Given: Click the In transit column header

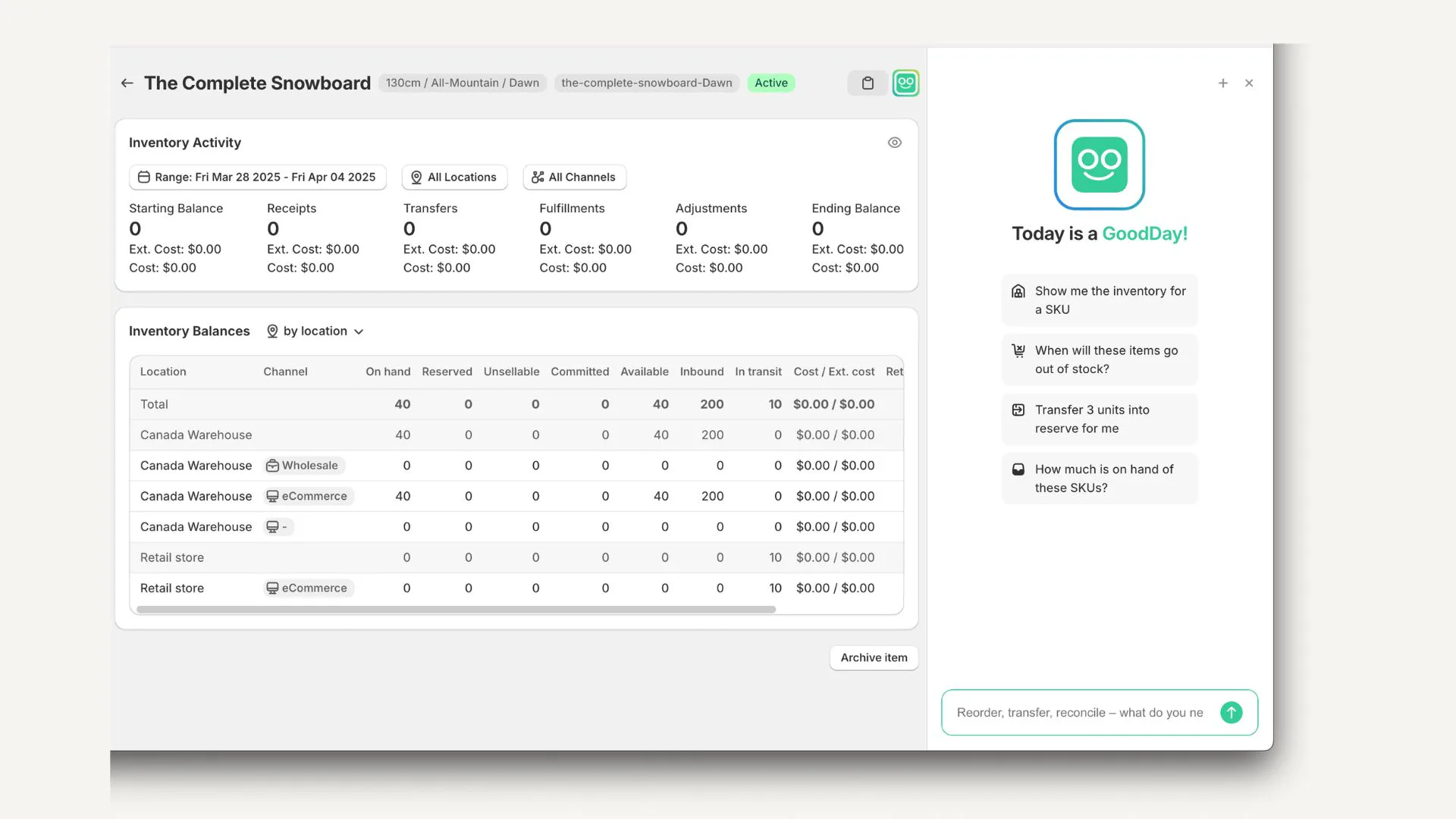Looking at the screenshot, I should tap(758, 372).
